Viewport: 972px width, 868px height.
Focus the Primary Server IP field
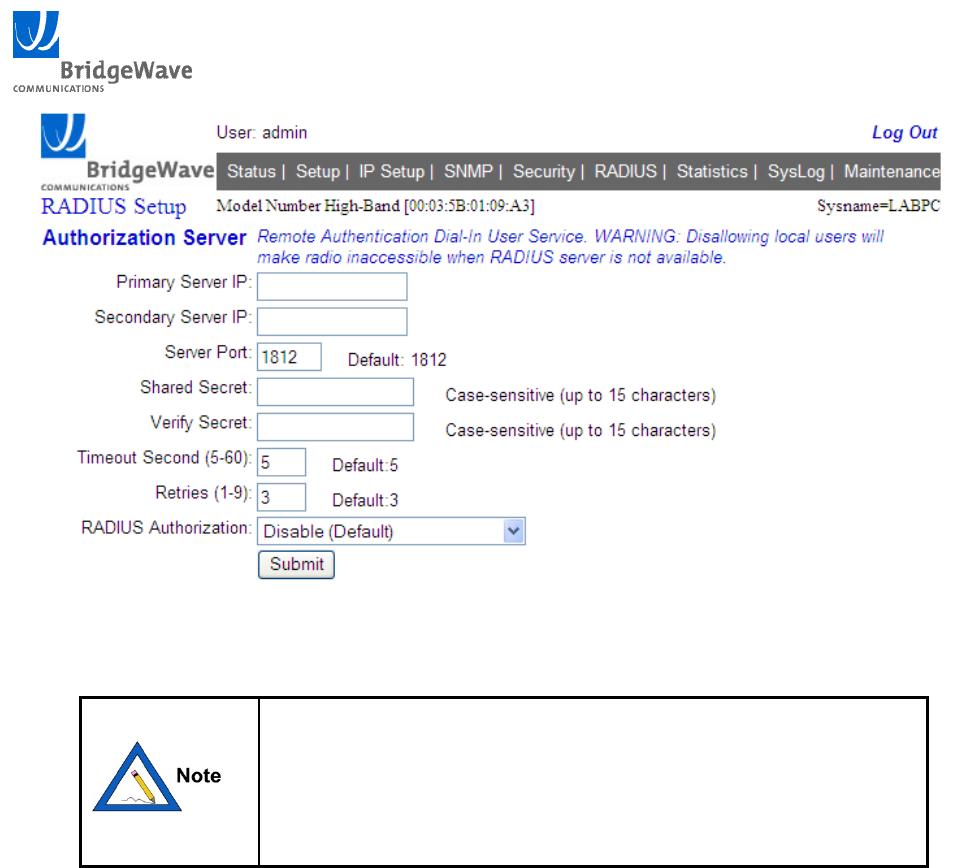(x=332, y=286)
